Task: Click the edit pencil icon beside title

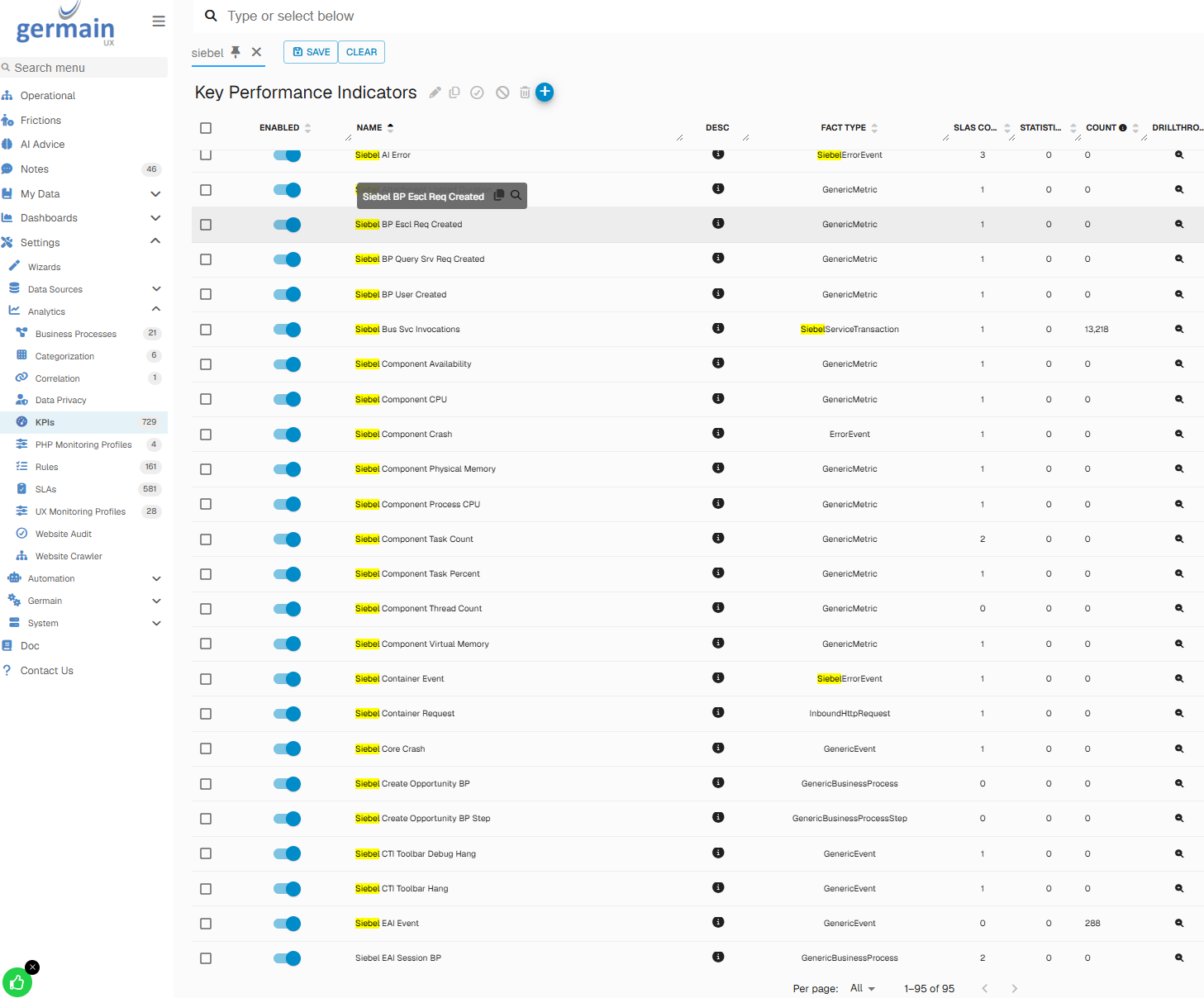Action: click(x=435, y=93)
